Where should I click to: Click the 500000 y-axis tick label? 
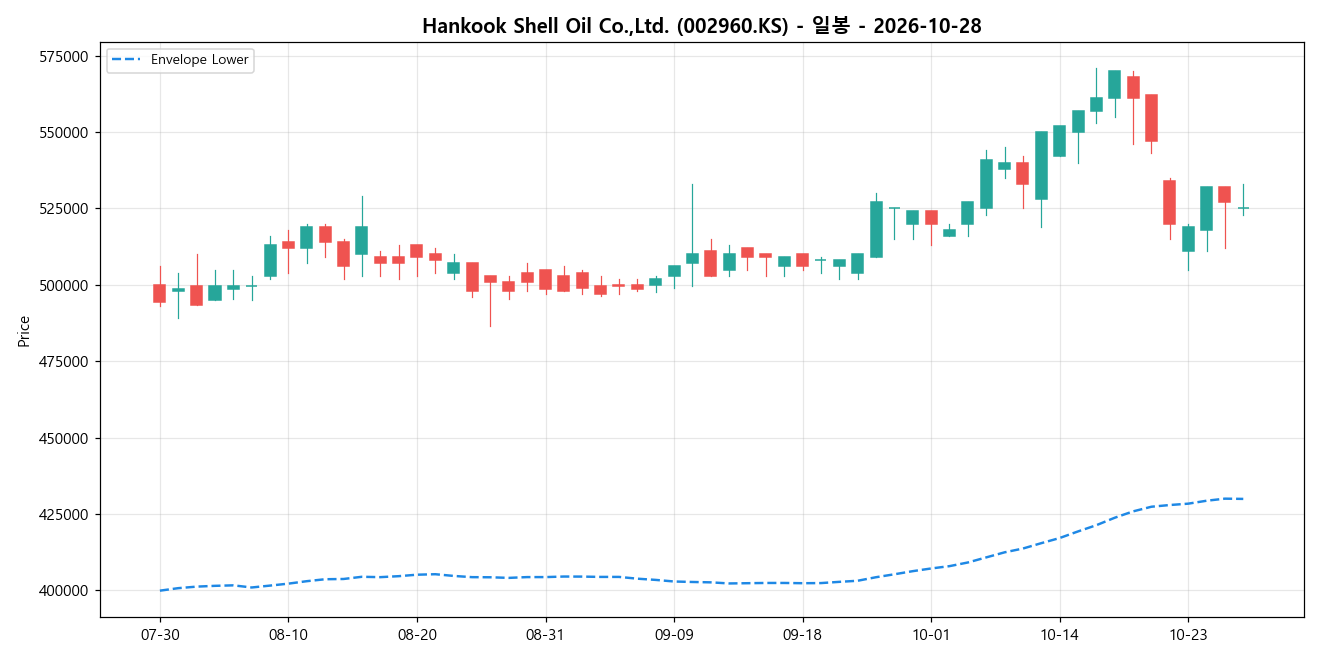click(66, 285)
